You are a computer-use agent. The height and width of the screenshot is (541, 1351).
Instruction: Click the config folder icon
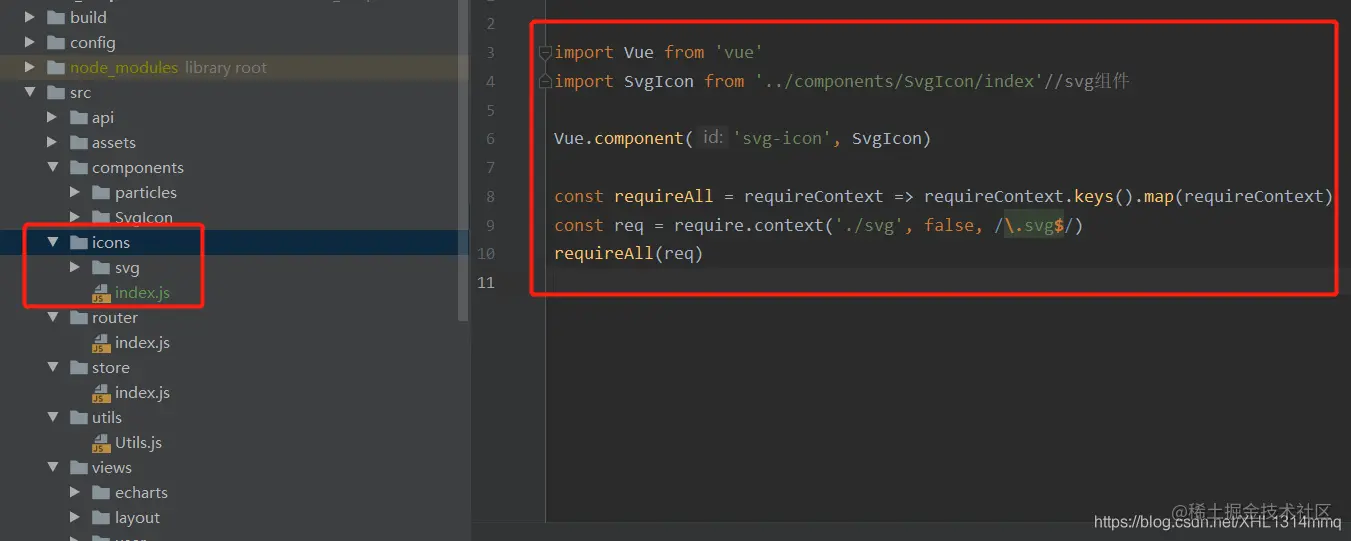[56, 42]
